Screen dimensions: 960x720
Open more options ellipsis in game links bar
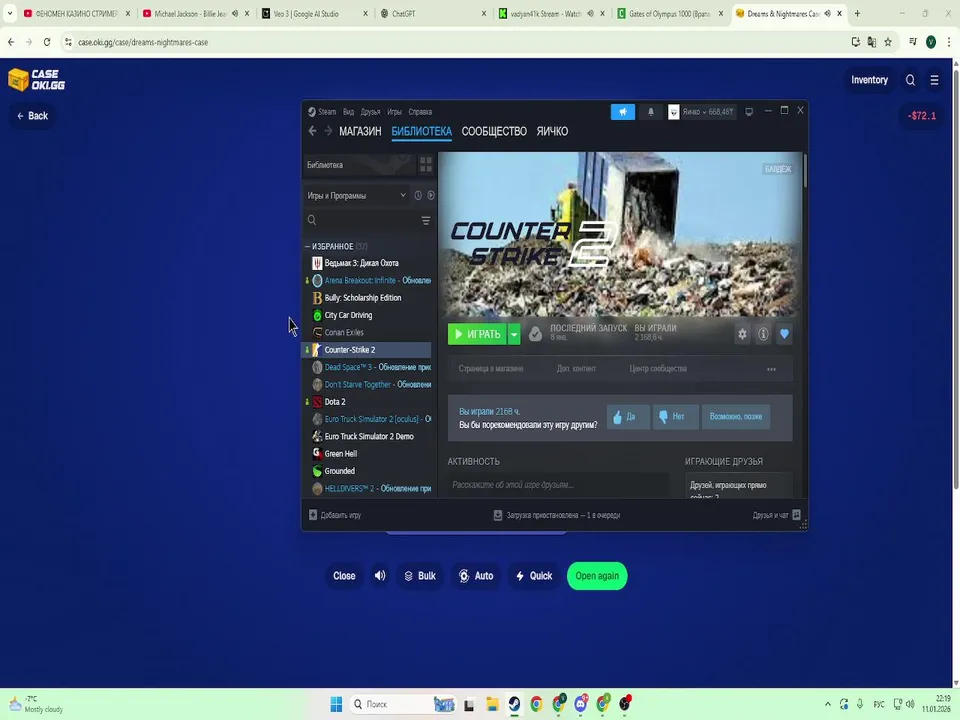tap(771, 369)
